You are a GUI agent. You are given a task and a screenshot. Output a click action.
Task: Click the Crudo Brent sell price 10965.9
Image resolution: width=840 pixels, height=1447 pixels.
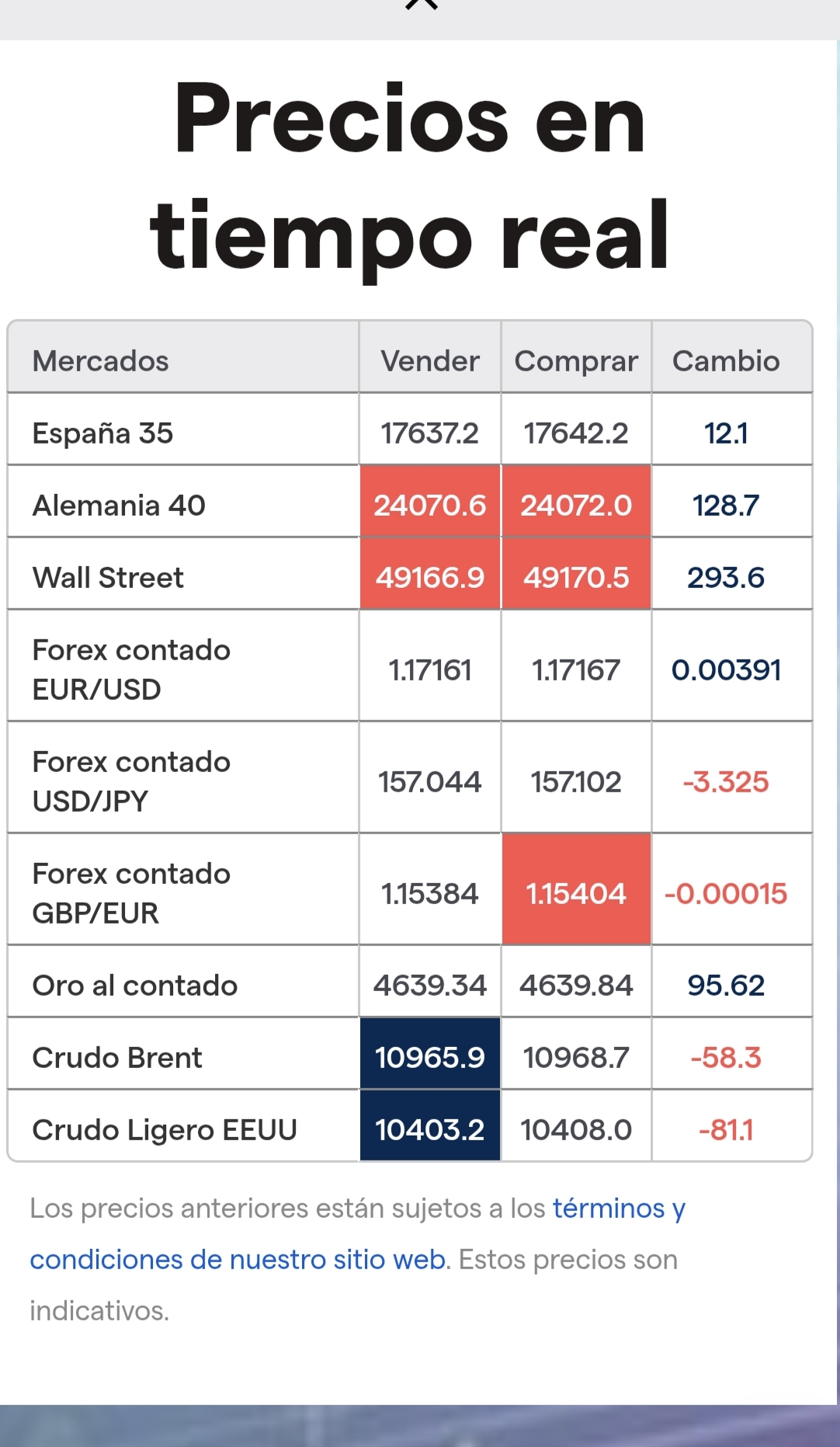click(430, 1058)
